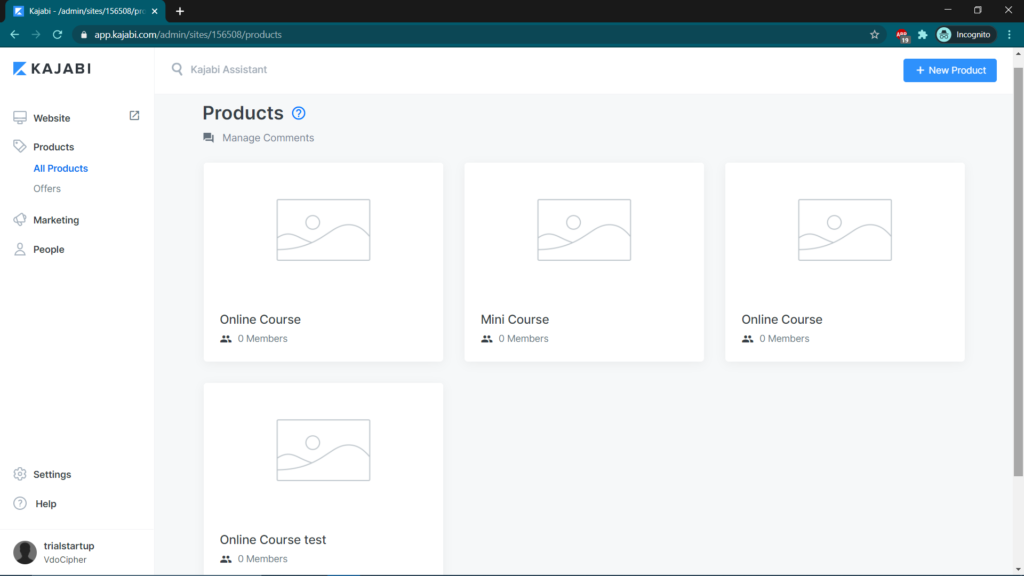Click the Mini Course placeholder thumbnail
This screenshot has height=576, width=1024.
click(x=584, y=230)
